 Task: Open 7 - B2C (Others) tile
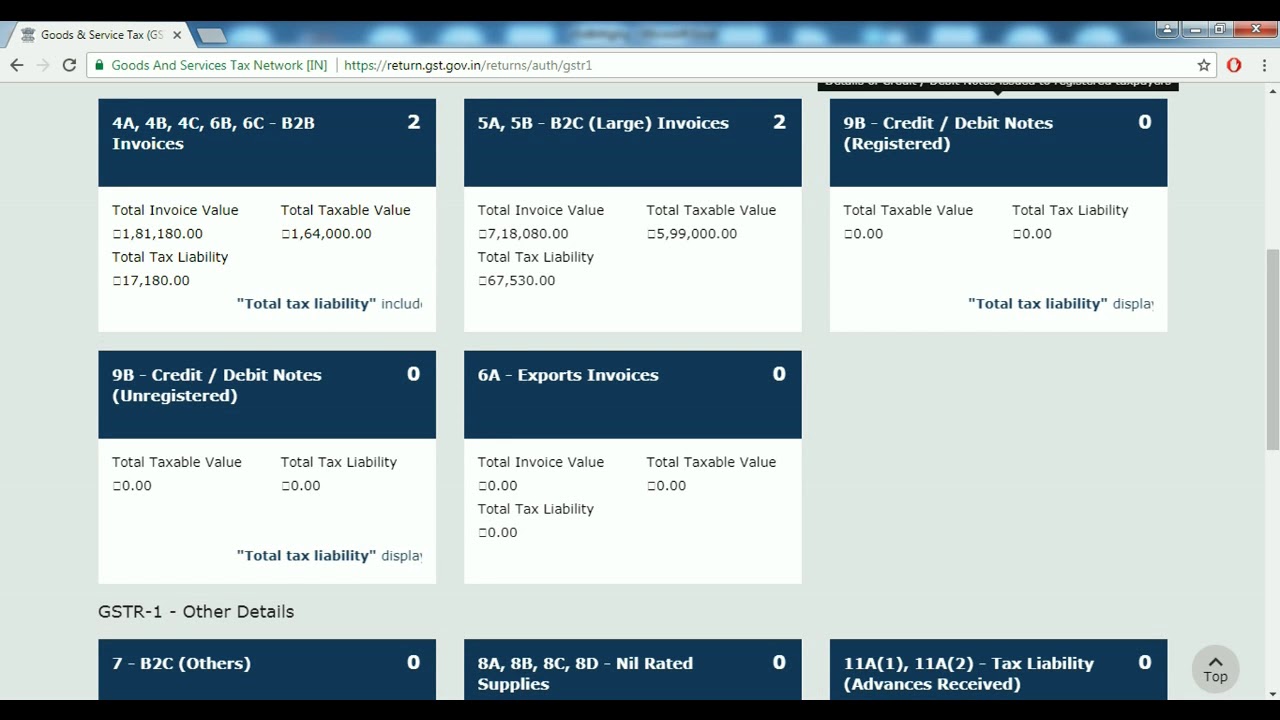point(266,669)
